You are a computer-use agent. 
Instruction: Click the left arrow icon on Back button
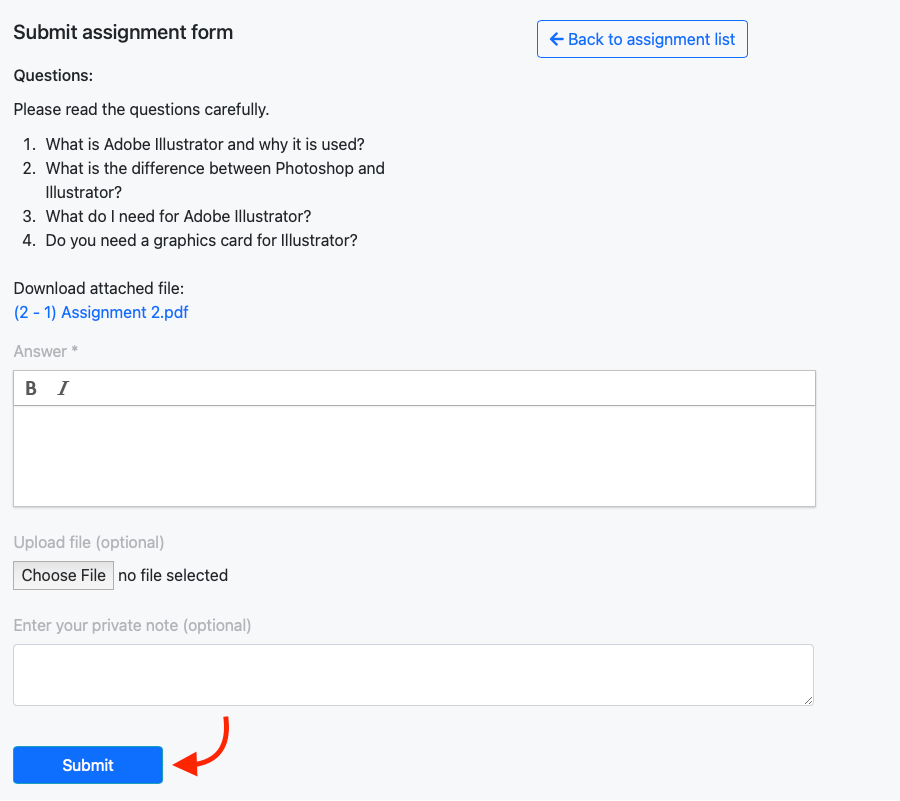pos(557,39)
